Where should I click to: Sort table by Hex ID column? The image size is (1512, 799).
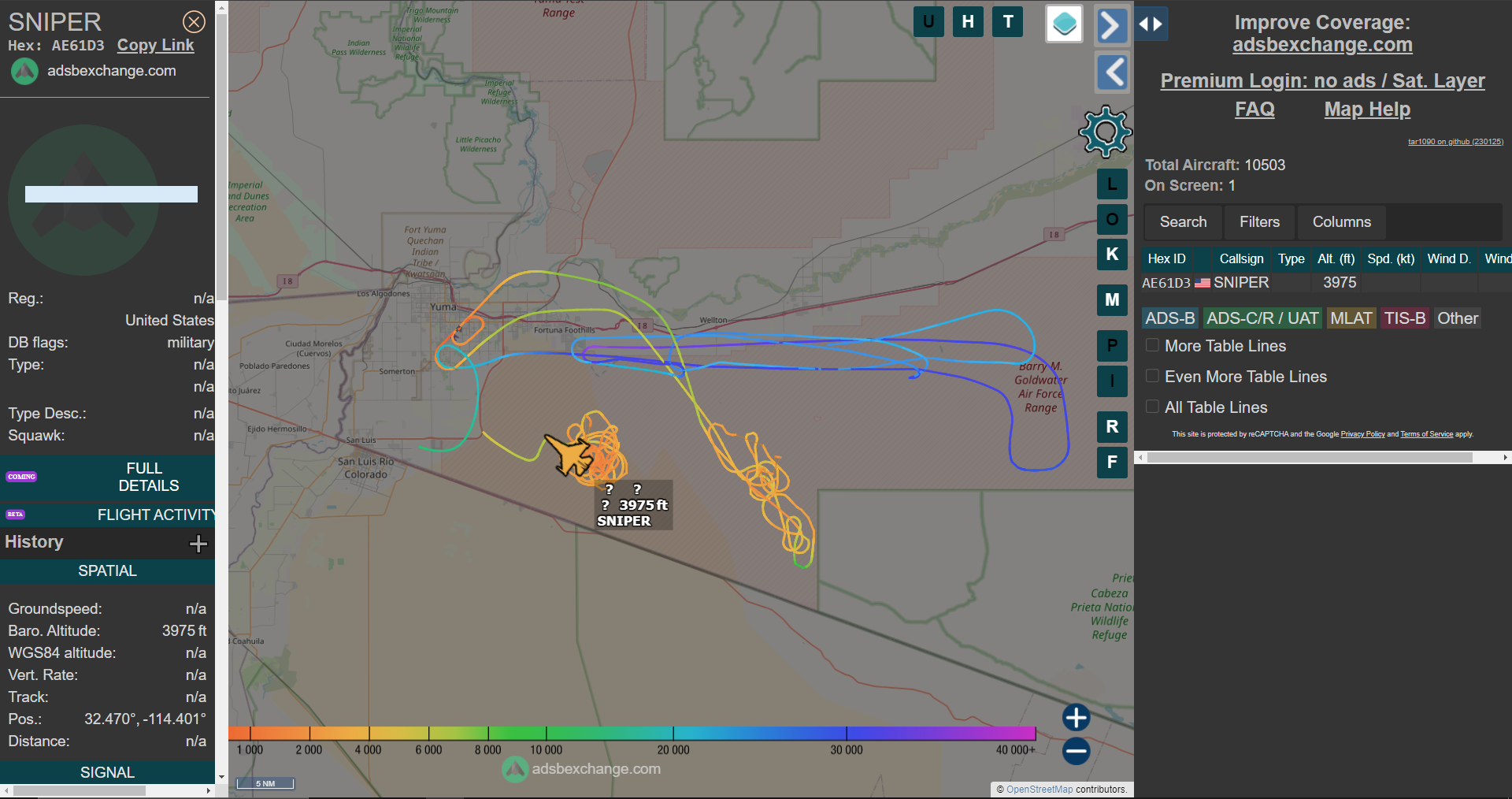click(1166, 258)
